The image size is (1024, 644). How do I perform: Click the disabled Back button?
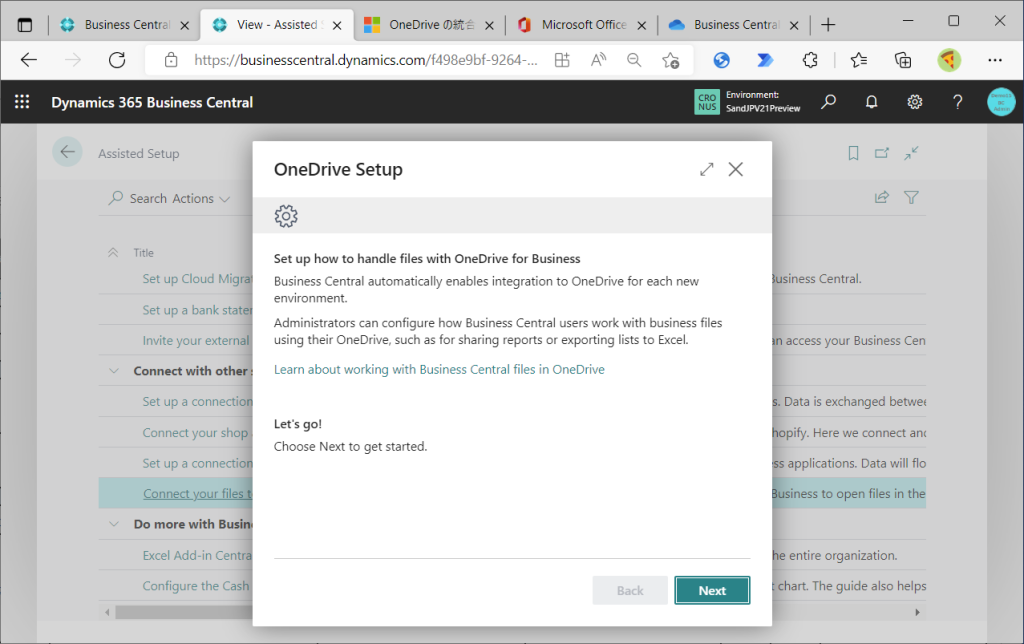(630, 590)
